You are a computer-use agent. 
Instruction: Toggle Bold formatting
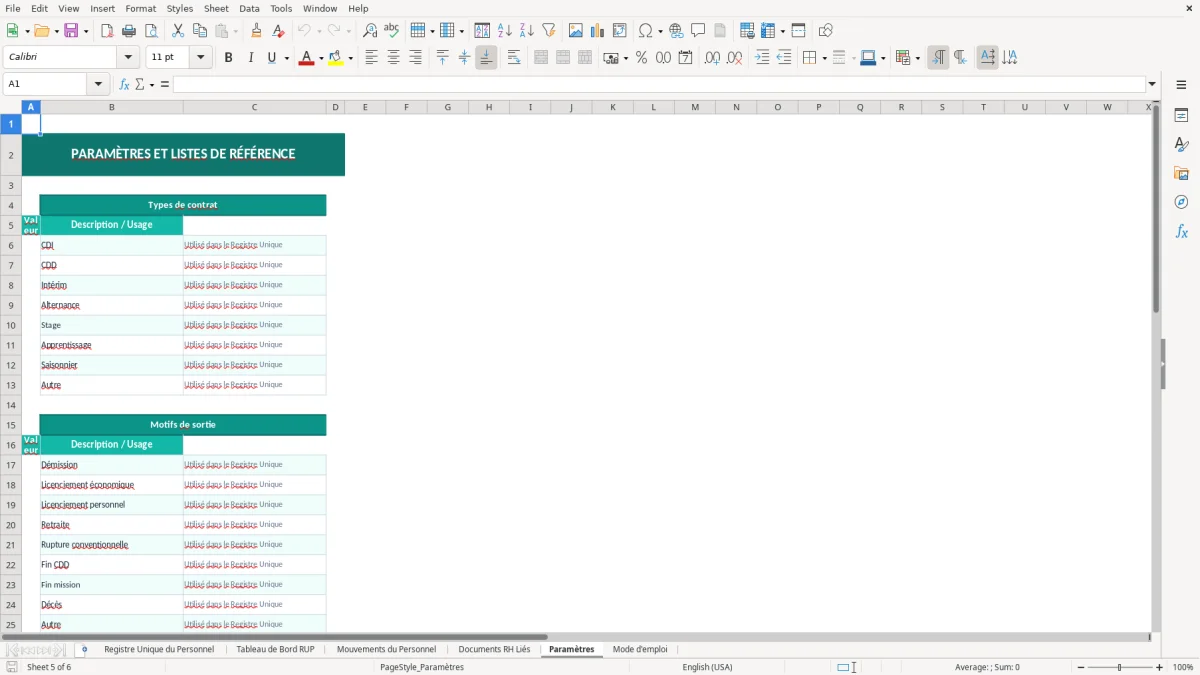point(229,58)
